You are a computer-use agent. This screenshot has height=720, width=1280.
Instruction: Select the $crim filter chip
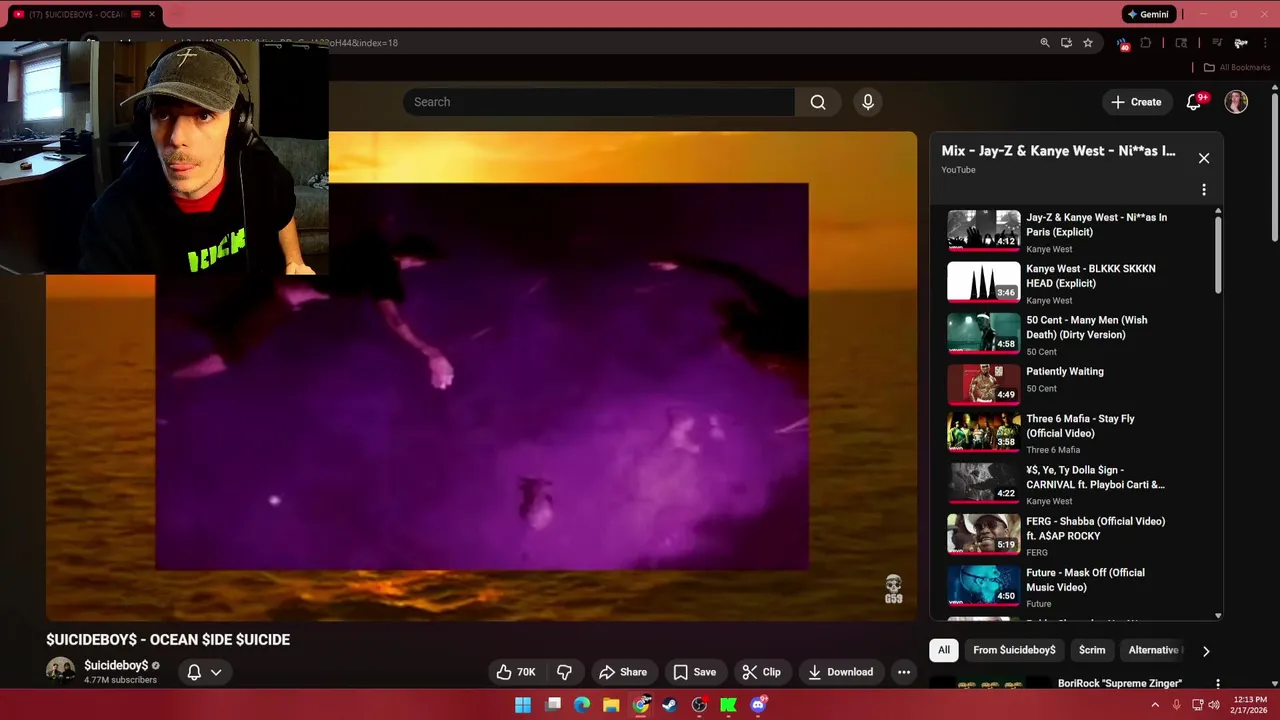tap(1092, 650)
